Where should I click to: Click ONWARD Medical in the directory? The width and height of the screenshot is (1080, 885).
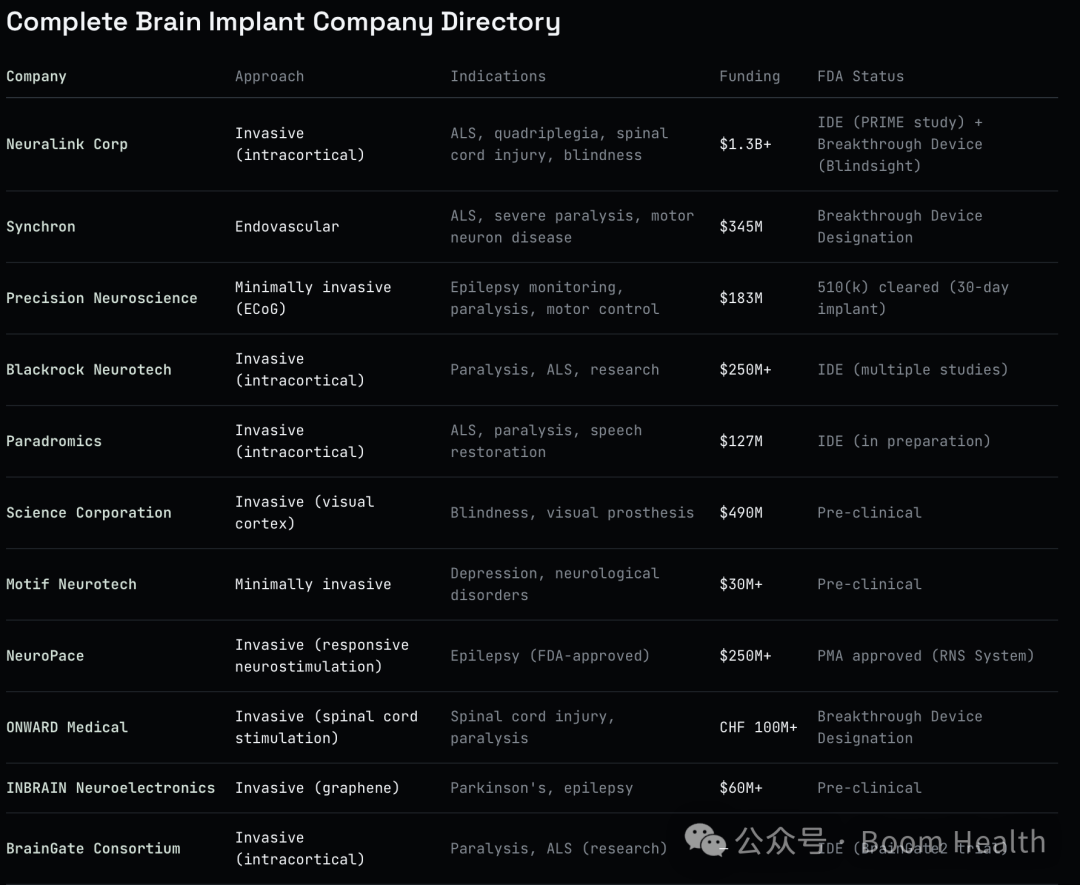[x=67, y=727]
